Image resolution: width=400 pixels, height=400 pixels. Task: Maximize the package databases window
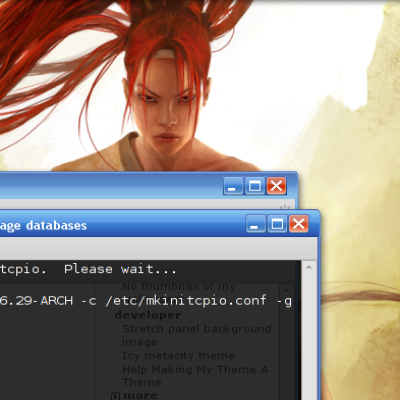pyautogui.click(x=277, y=224)
